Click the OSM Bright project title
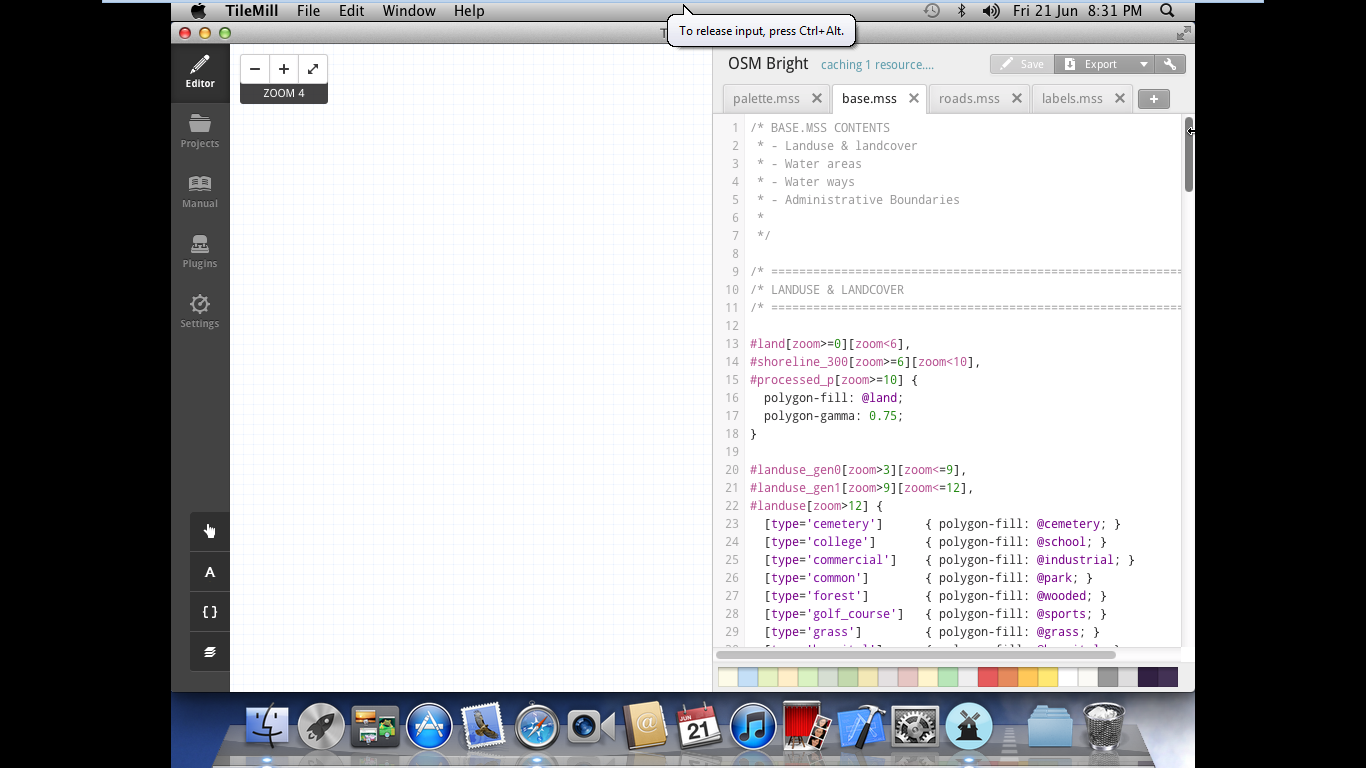The width and height of the screenshot is (1366, 768). [x=768, y=64]
